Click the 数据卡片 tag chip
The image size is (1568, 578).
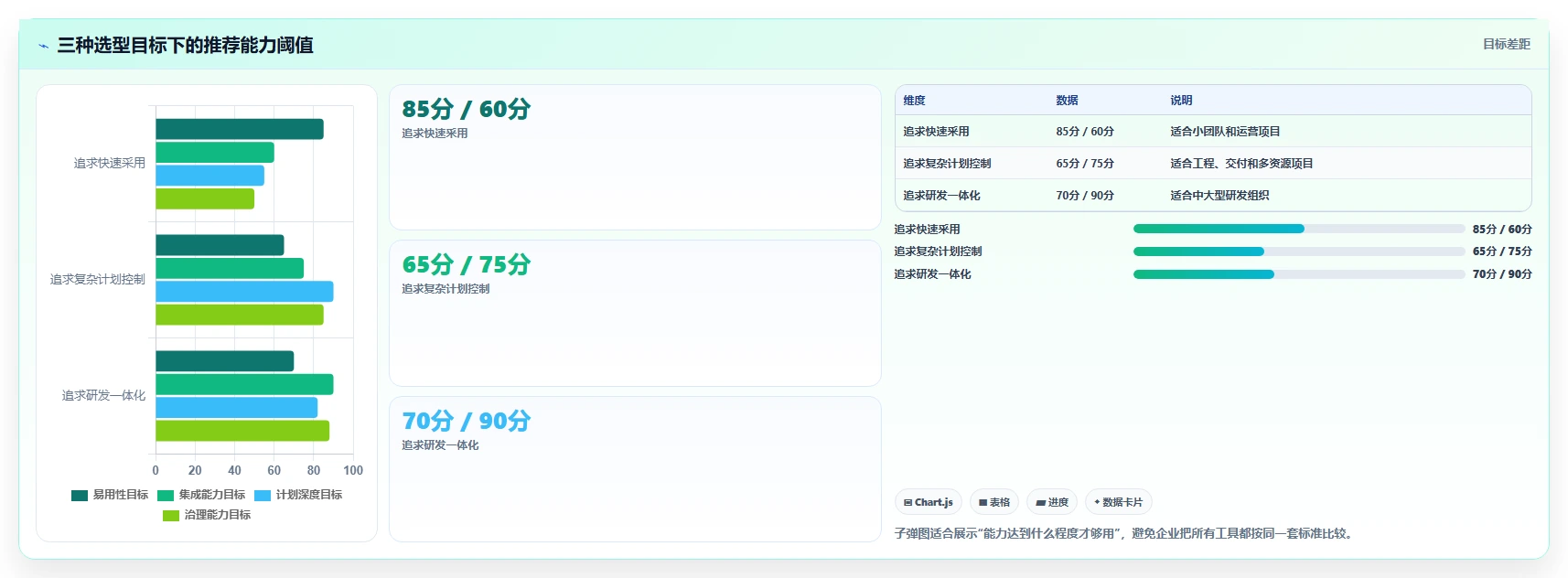(1118, 502)
